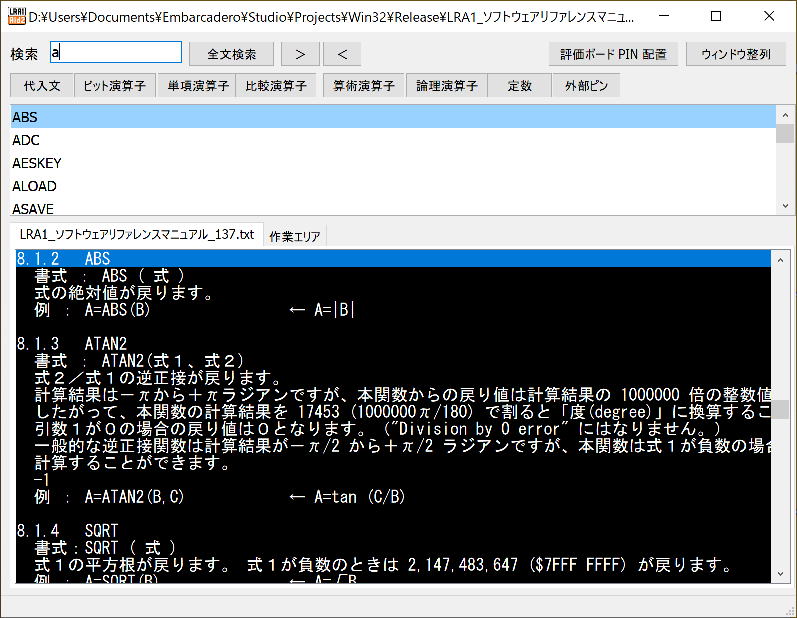The width and height of the screenshot is (797, 618).
Task: Click the 8.1.3 ATAN2 heading line
Action: 72,344
